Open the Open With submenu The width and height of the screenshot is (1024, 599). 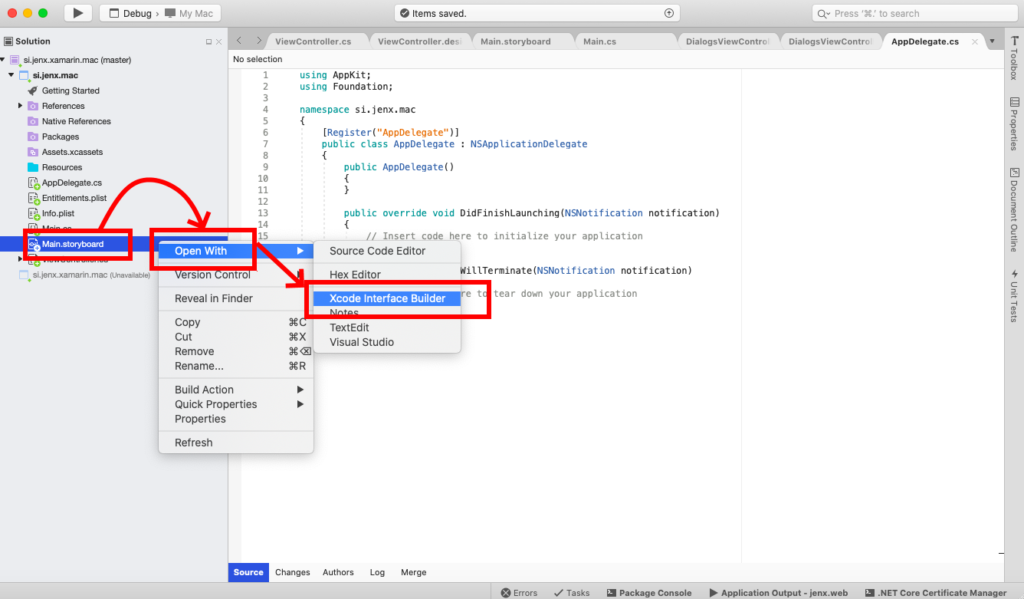[x=236, y=251]
